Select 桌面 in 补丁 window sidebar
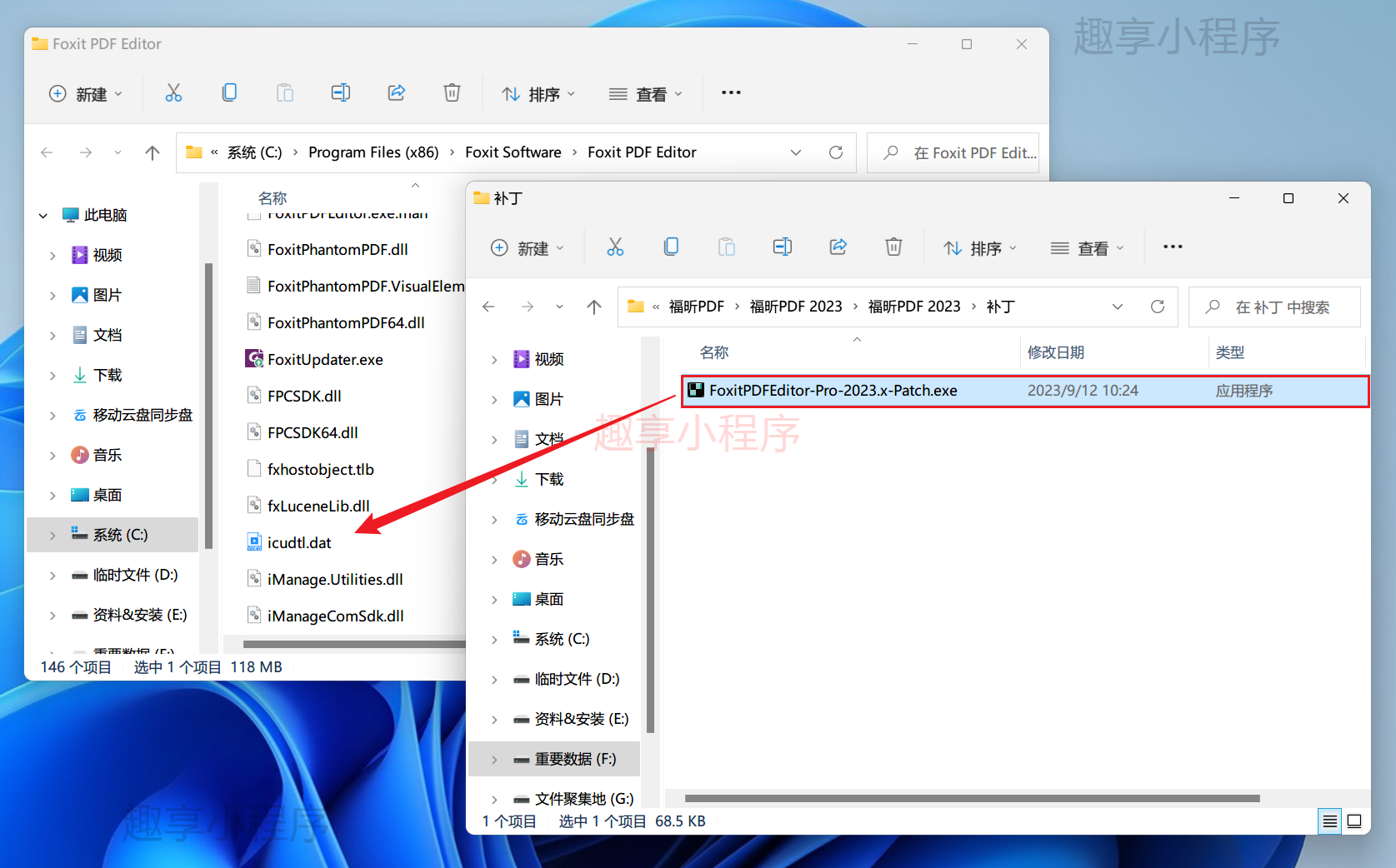The height and width of the screenshot is (868, 1396). pyautogui.click(x=548, y=599)
